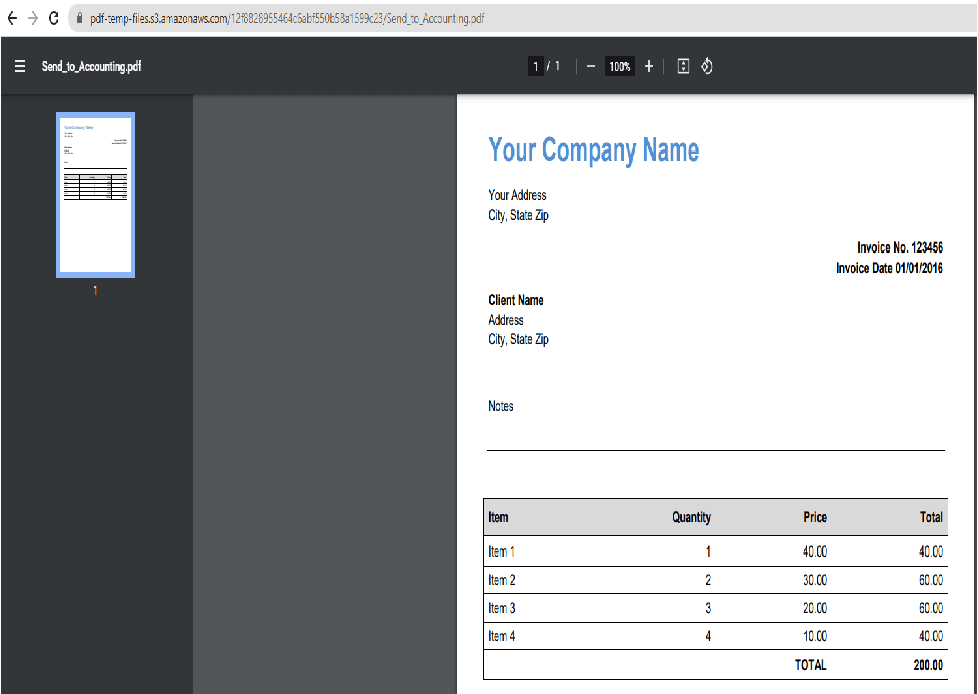
Task: Click the page number input field
Action: click(x=536, y=67)
